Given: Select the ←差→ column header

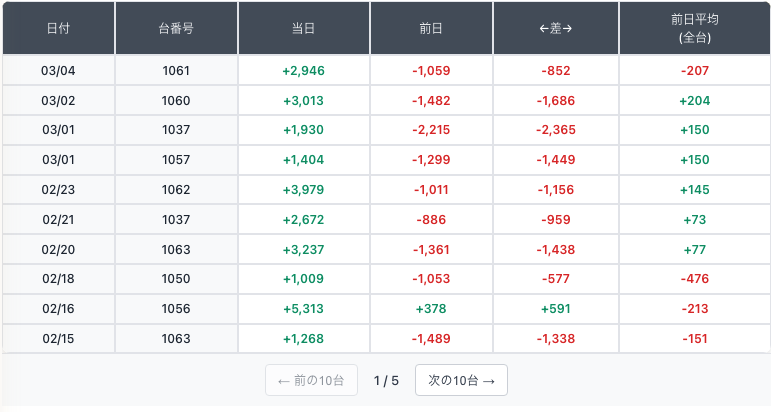Looking at the screenshot, I should tap(556, 29).
